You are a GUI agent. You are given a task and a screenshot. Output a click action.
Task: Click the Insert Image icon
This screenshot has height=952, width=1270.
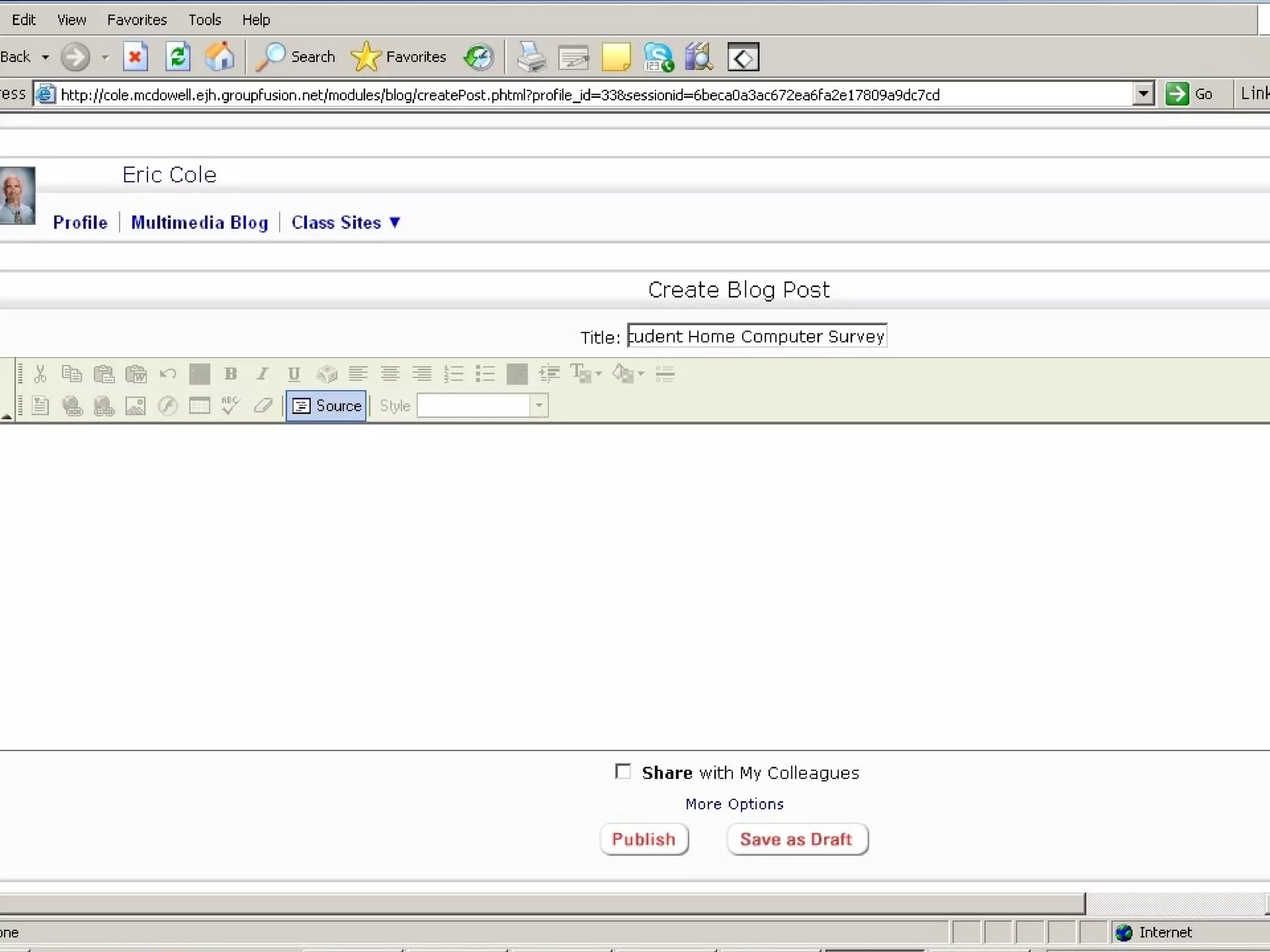[x=135, y=406]
